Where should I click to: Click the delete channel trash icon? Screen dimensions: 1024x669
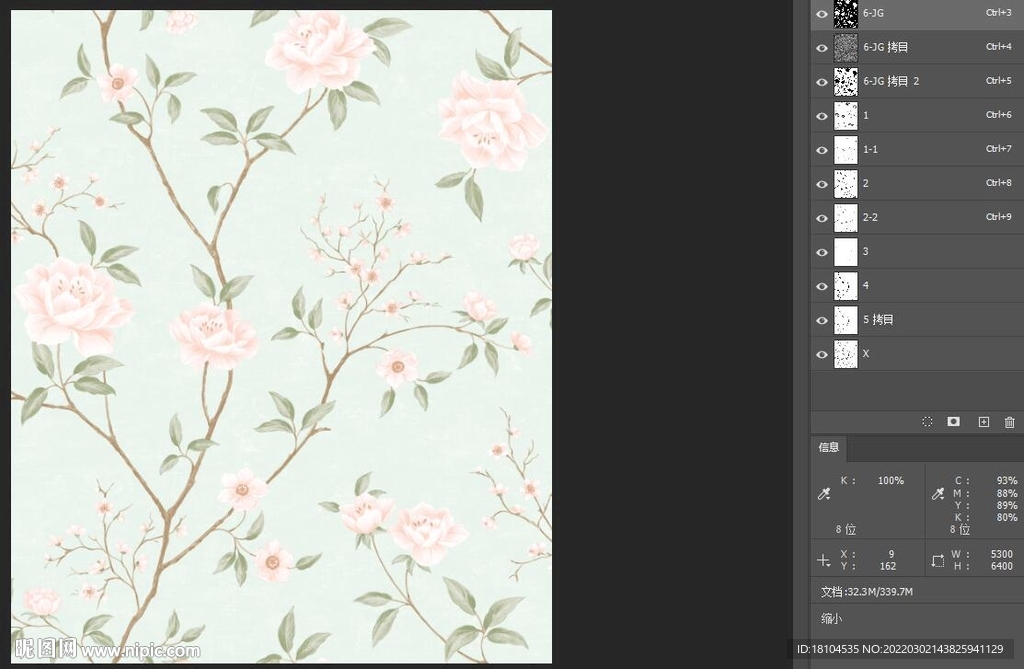click(x=1009, y=422)
